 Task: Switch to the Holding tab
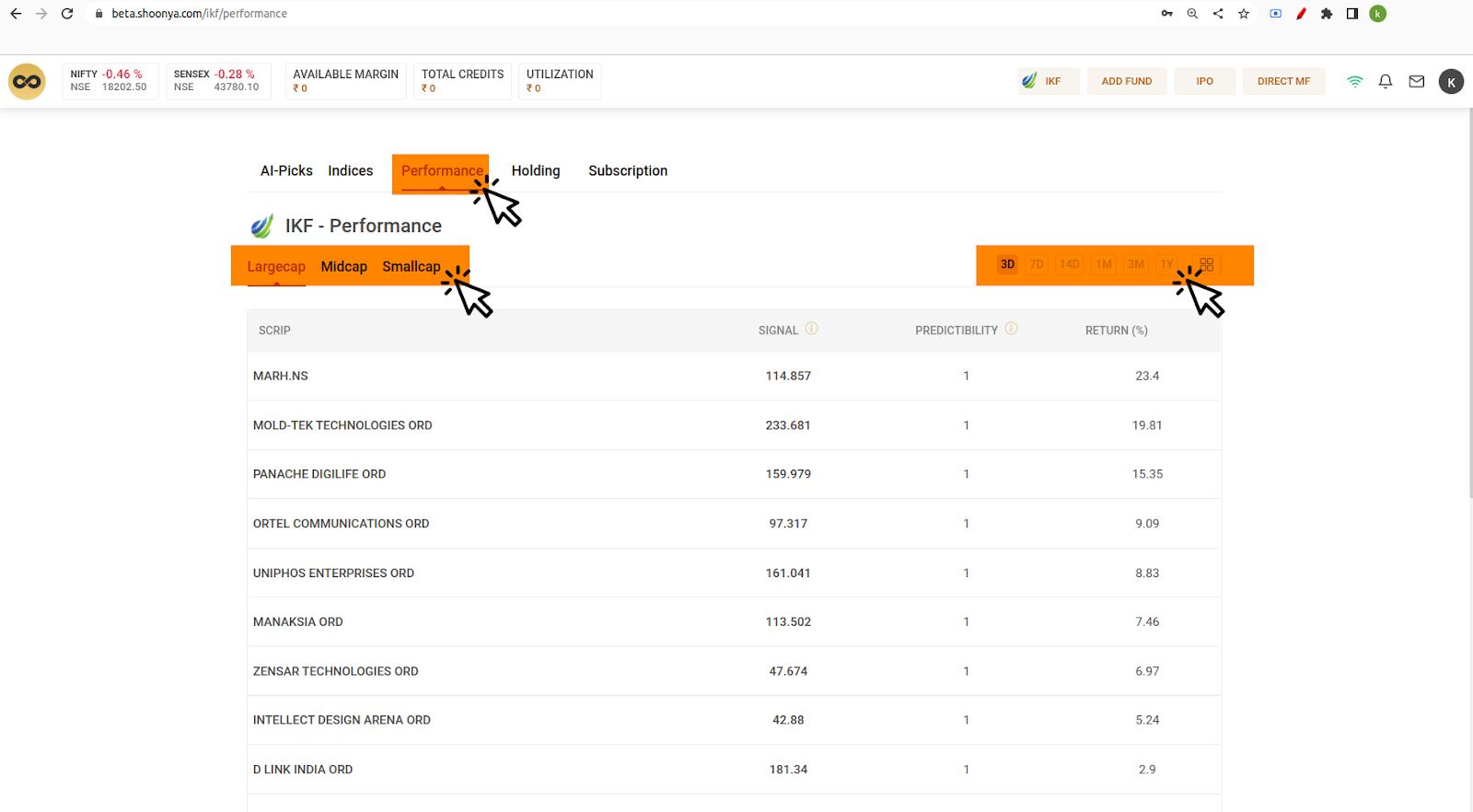(x=536, y=171)
